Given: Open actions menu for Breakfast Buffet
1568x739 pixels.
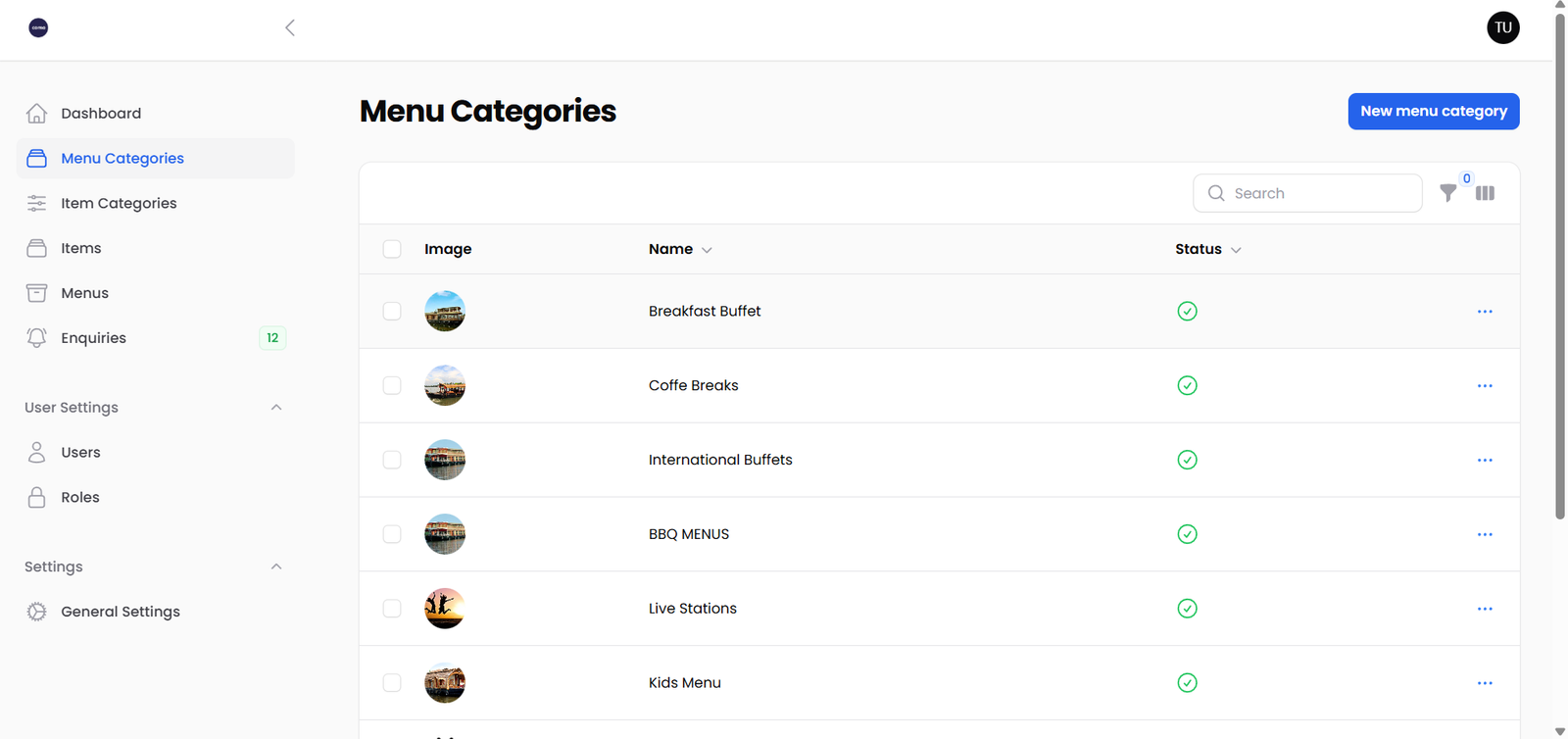Looking at the screenshot, I should [x=1485, y=312].
